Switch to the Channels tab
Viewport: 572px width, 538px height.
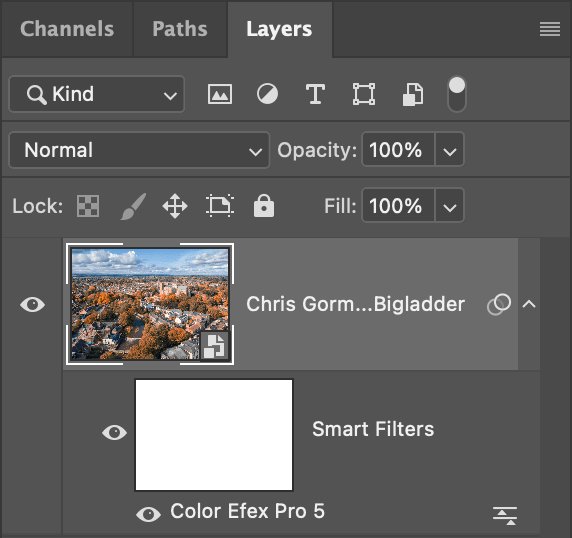click(x=67, y=29)
